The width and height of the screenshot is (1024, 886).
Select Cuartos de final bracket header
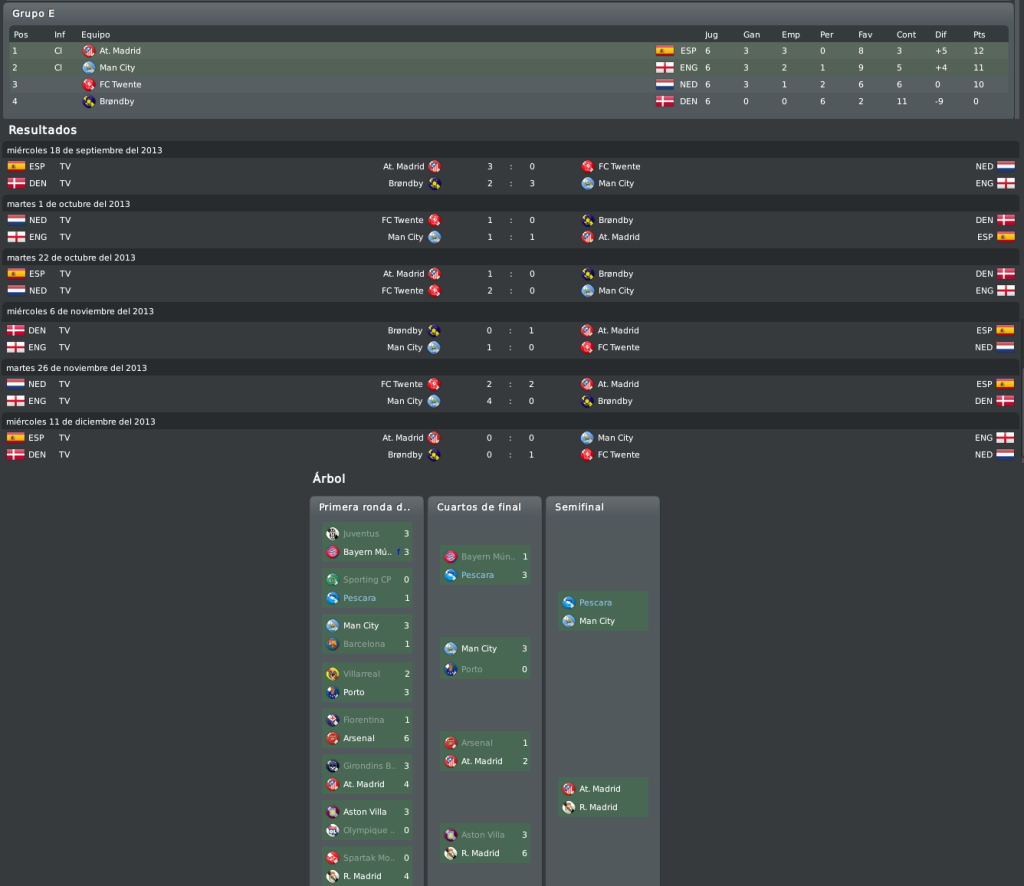479,507
